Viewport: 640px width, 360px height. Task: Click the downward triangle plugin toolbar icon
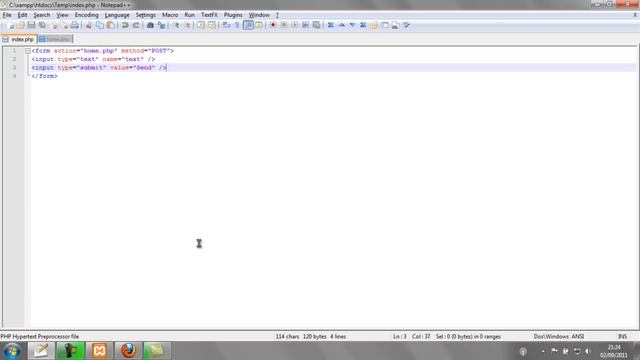tap(352, 25)
